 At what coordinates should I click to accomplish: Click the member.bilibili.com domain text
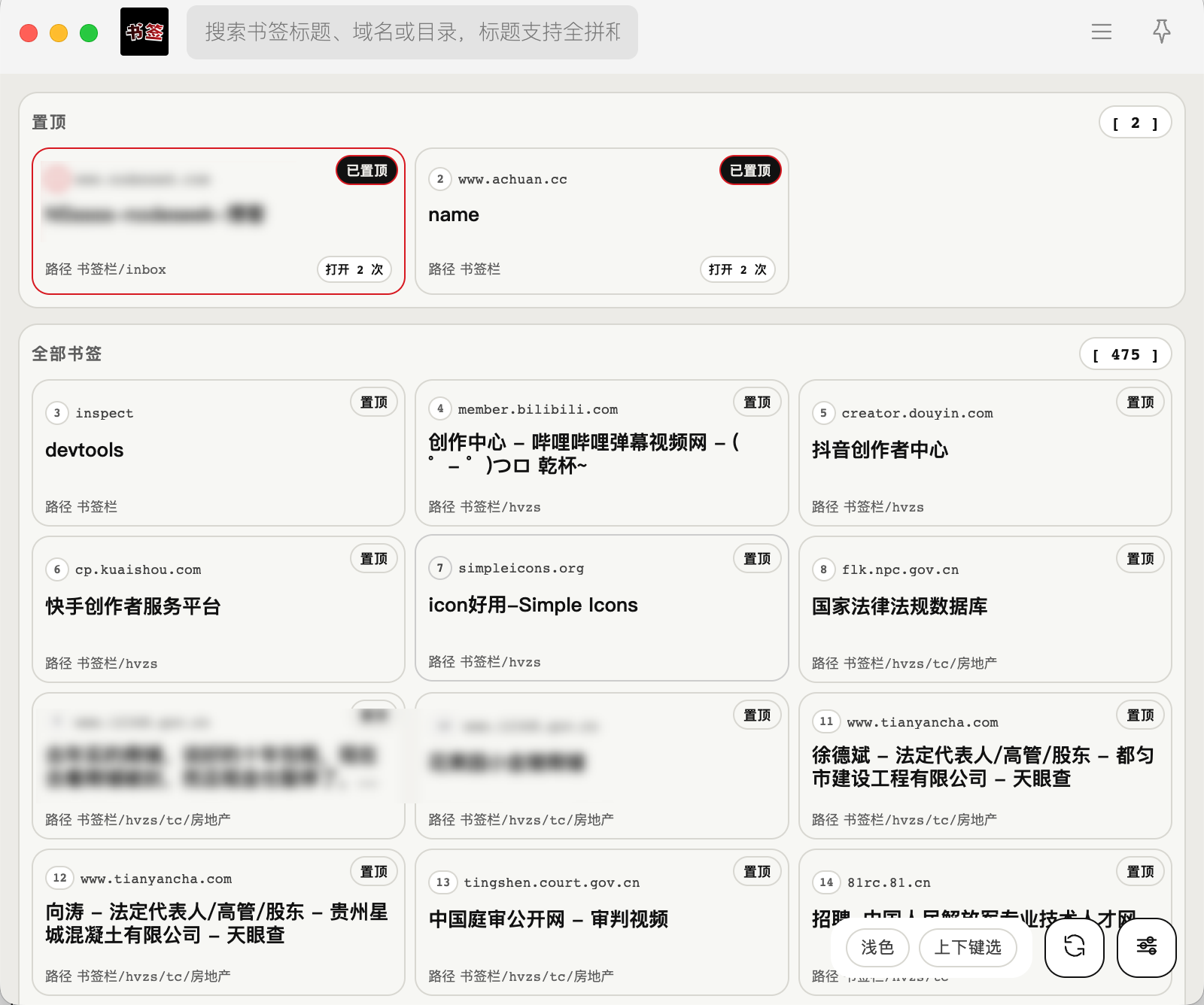(x=538, y=409)
